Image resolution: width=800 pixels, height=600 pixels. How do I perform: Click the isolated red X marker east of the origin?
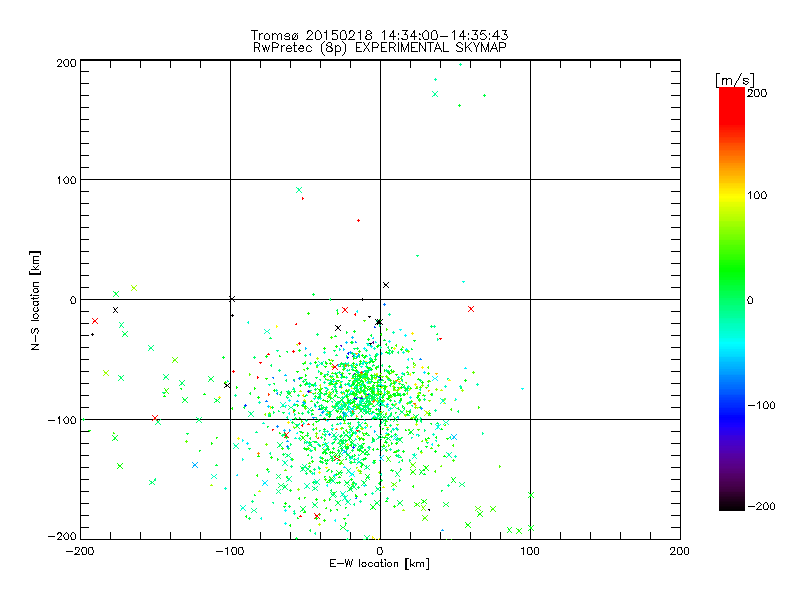coord(471,309)
